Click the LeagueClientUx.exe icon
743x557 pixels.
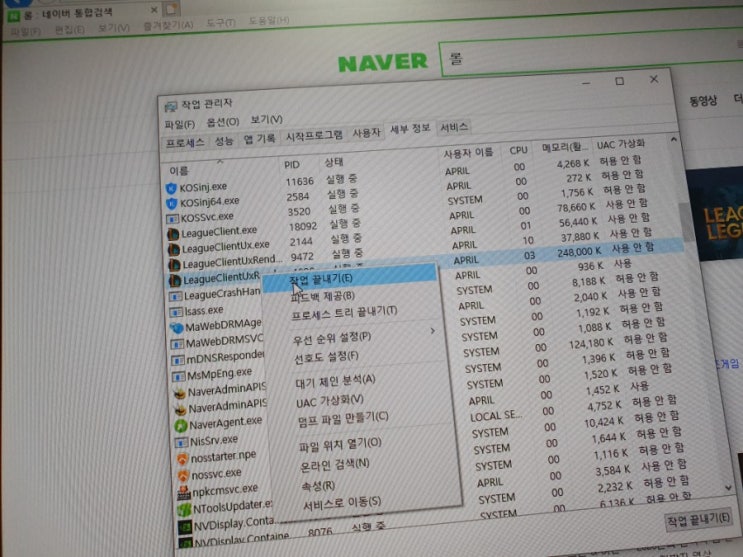173,249
